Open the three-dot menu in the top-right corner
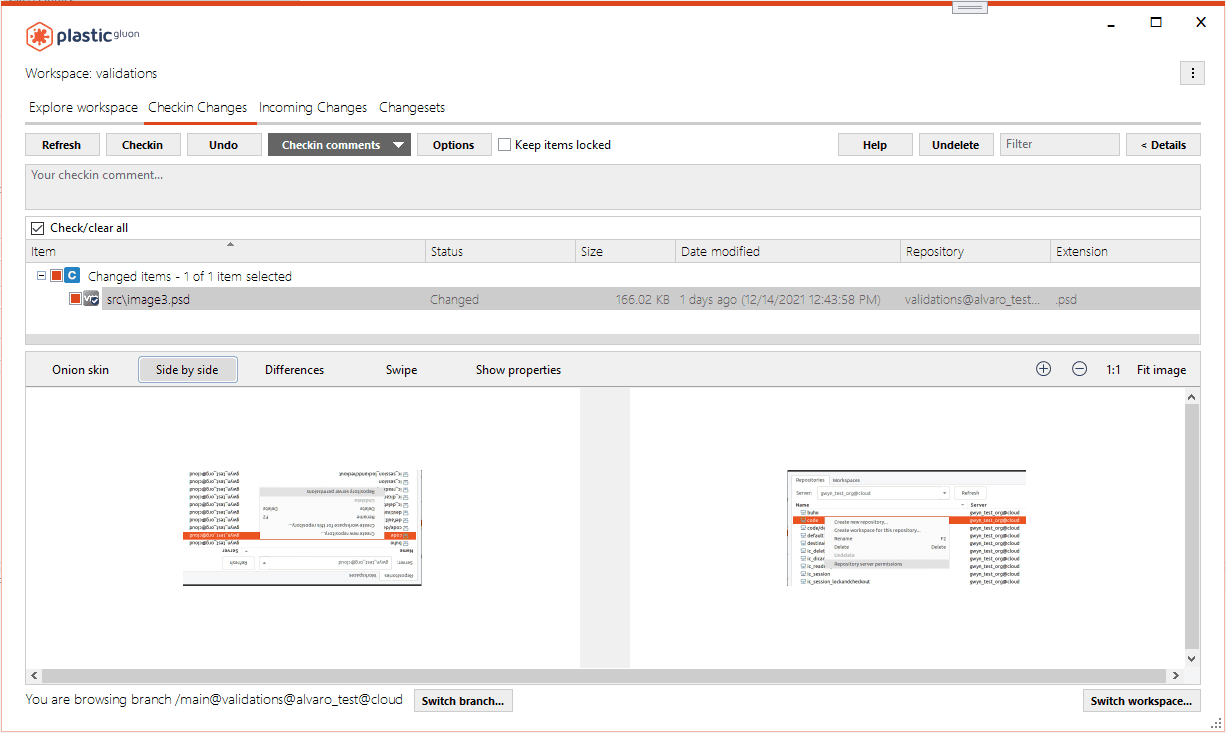The width and height of the screenshot is (1226, 733). [x=1192, y=73]
